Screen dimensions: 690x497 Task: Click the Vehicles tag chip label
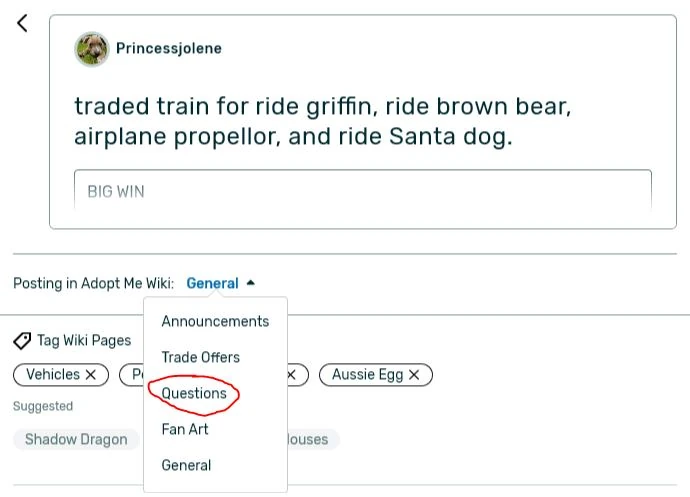click(53, 375)
